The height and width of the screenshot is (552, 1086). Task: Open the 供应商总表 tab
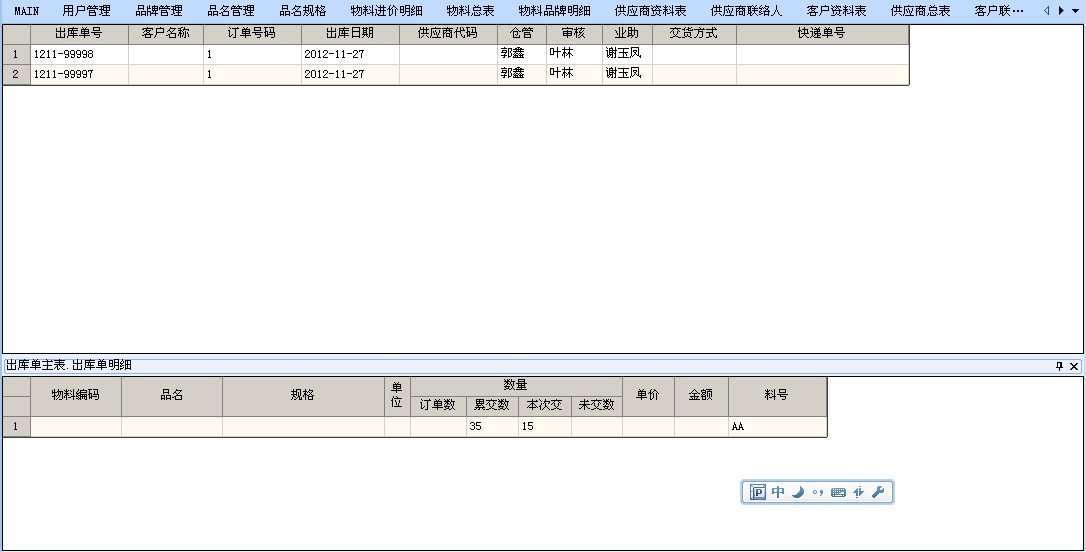920,10
